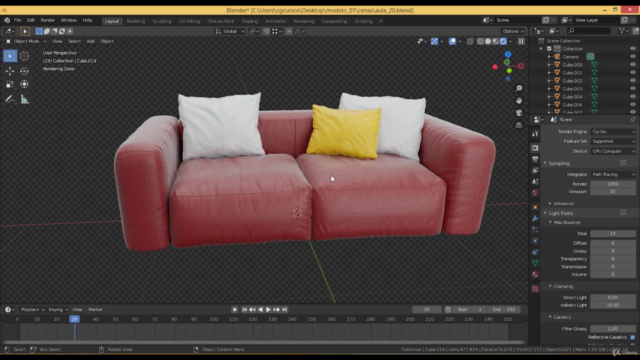Toggle the camera view icon

click(519, 113)
